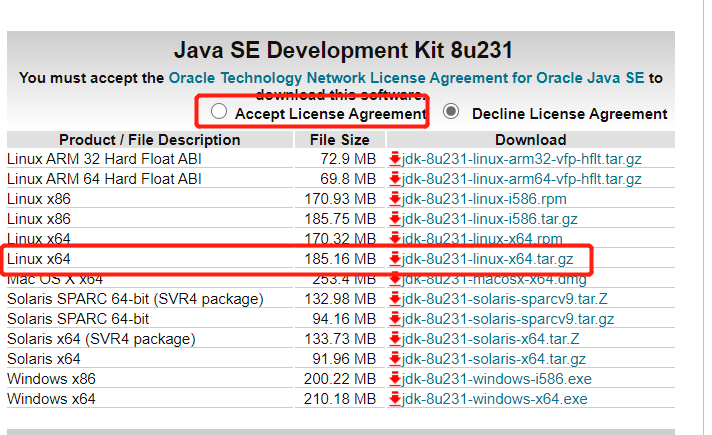
Task: Click red download arrow for linux-i586.rpm
Action: click(395, 199)
